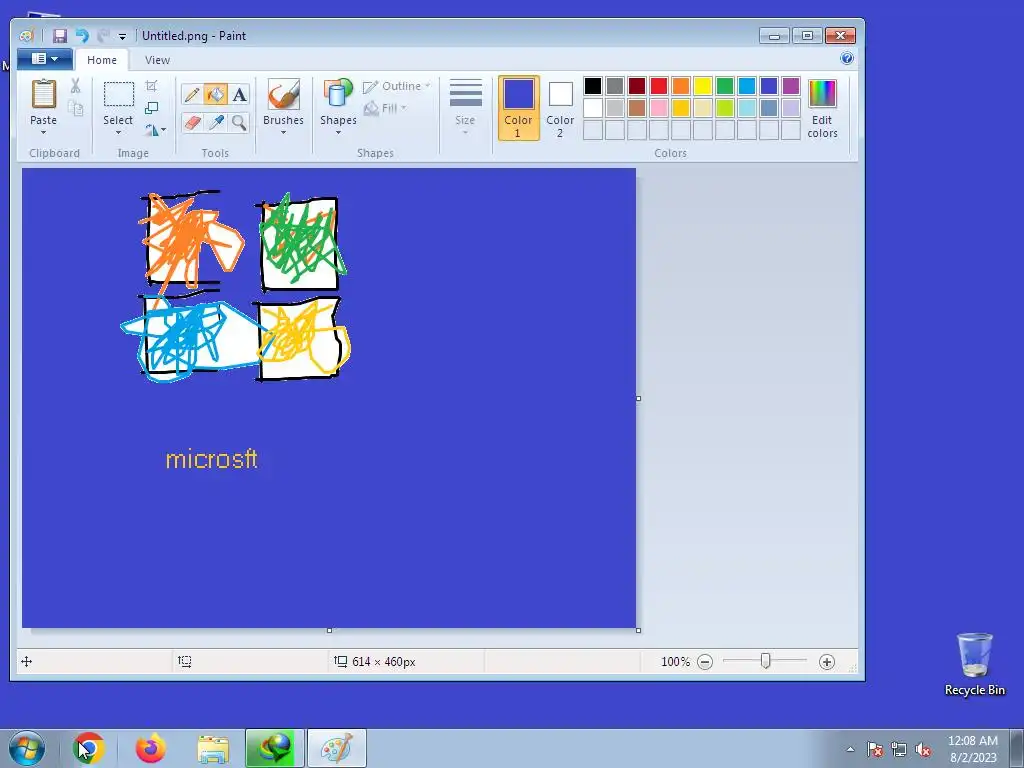Activate Color 1 selector

(519, 108)
